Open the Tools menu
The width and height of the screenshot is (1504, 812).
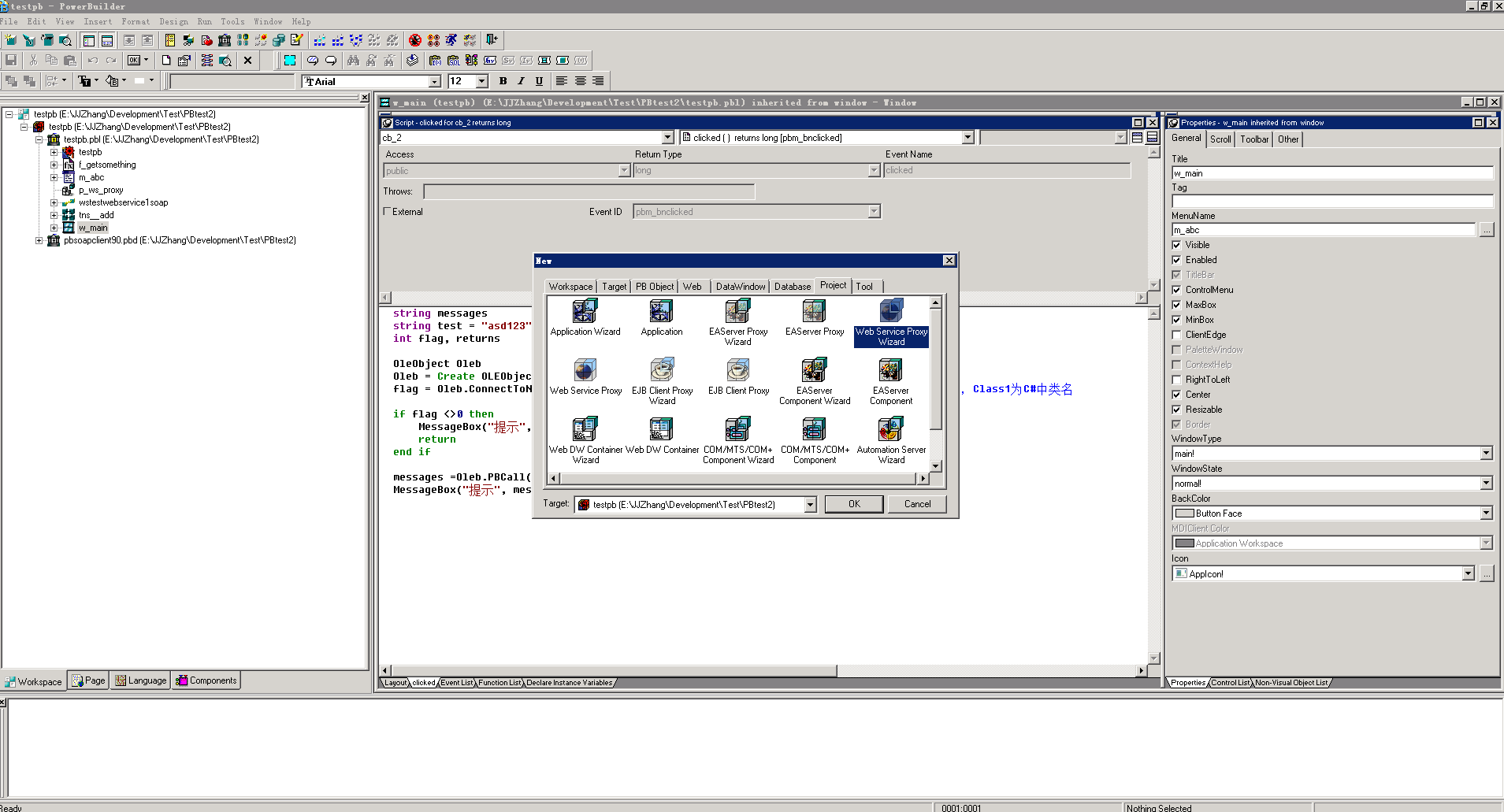(232, 21)
